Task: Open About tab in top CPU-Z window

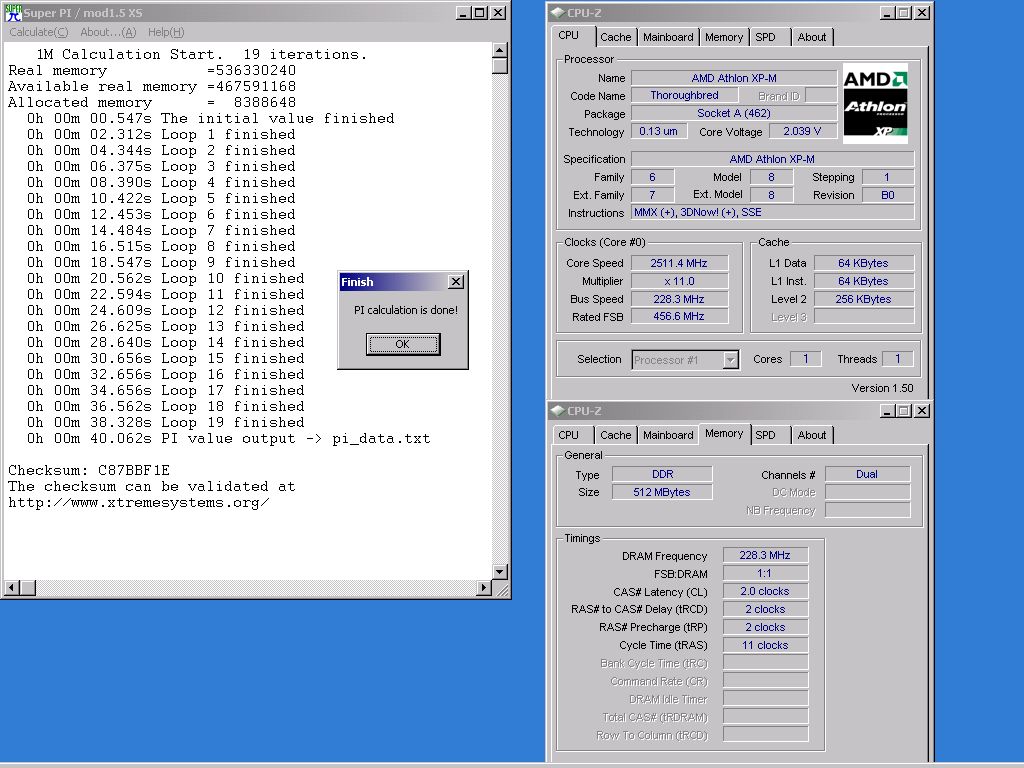Action: click(x=812, y=37)
